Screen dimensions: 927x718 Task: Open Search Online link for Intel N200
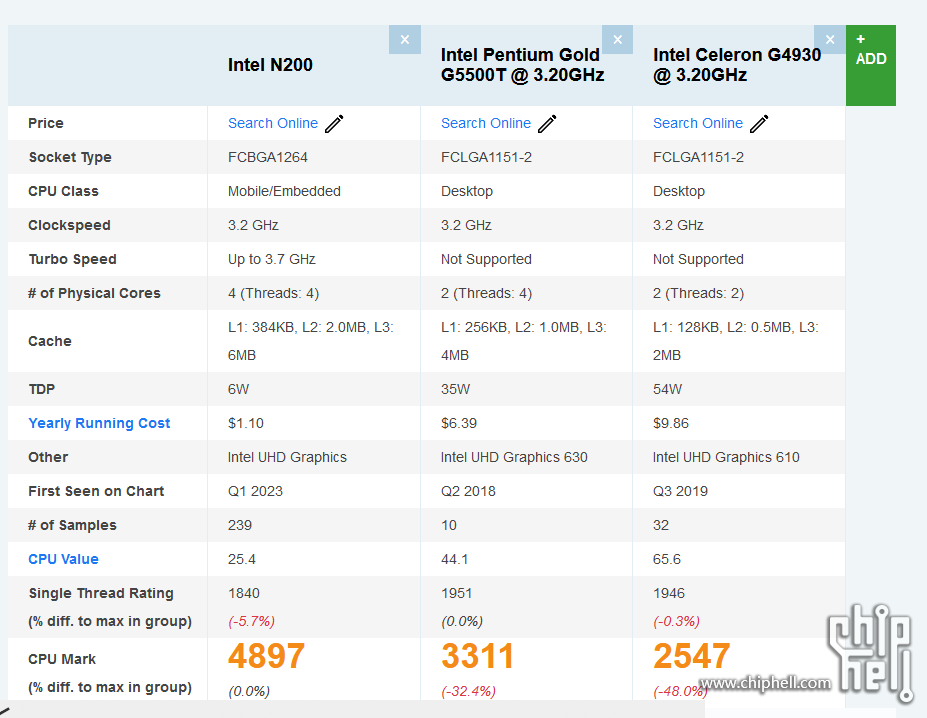(x=273, y=123)
